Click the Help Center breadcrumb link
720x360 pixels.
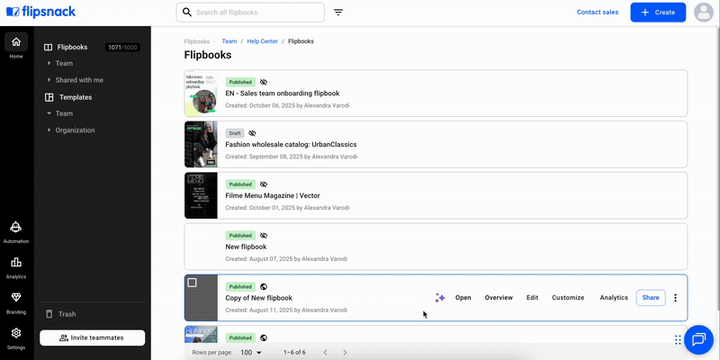(262, 41)
